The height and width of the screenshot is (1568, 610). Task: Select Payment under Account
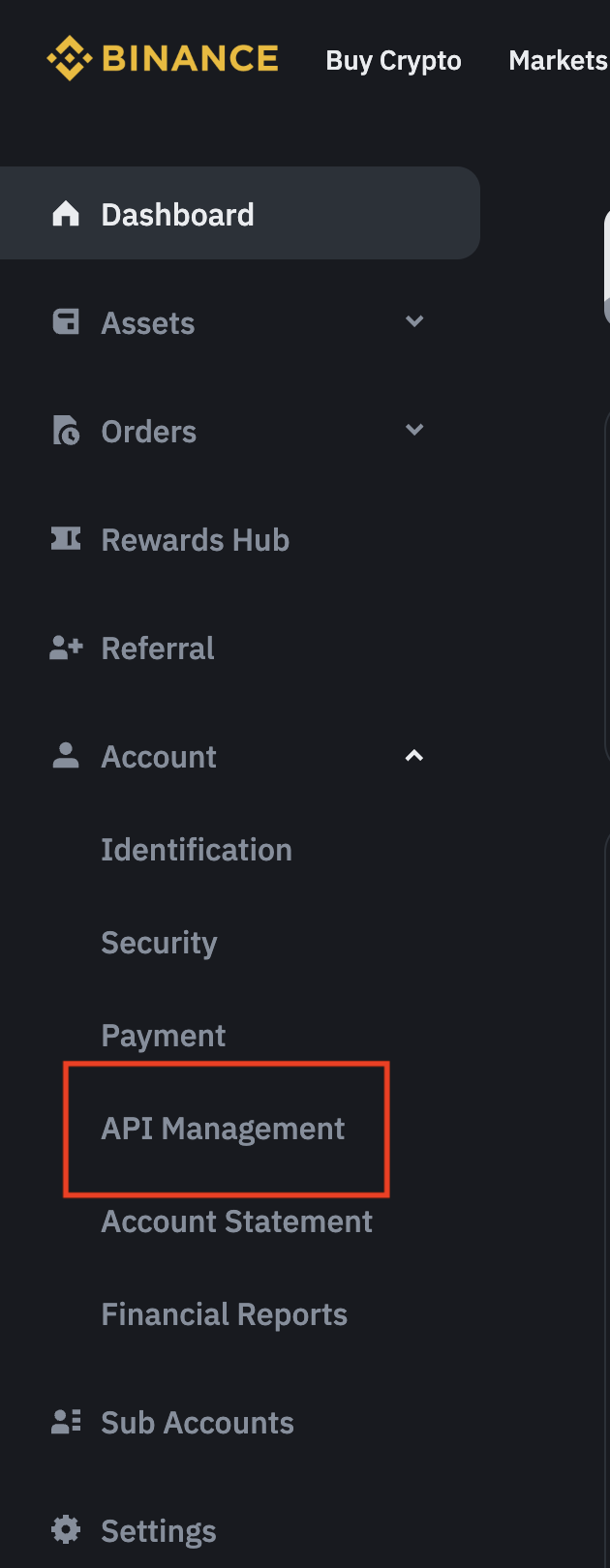click(x=164, y=1036)
